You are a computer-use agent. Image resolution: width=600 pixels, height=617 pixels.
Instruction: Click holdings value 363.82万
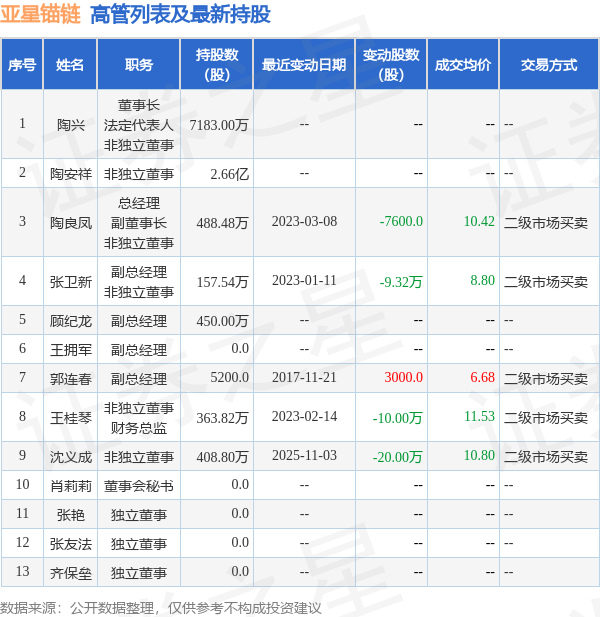222,418
